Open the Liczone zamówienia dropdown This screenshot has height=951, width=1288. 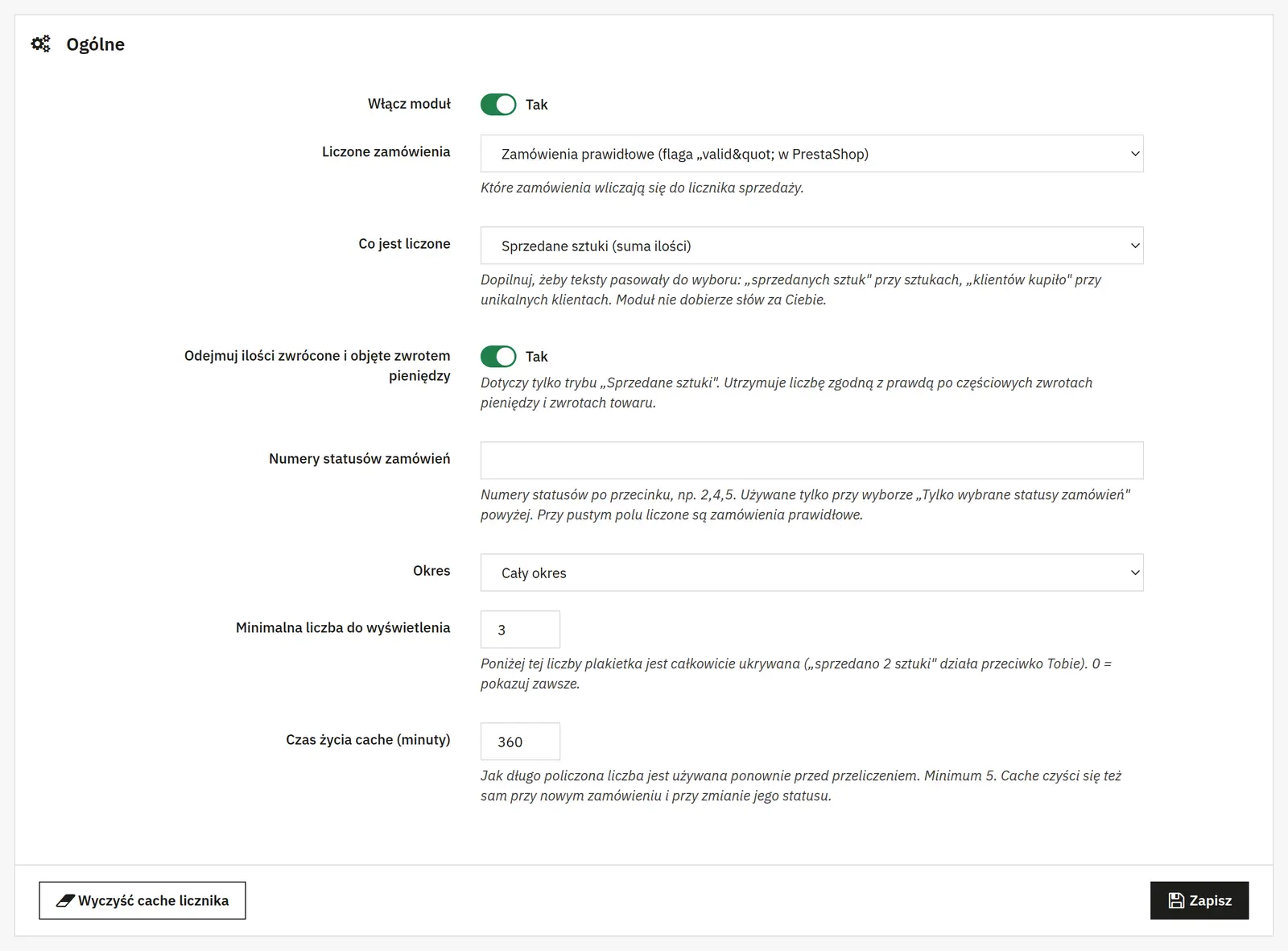tap(811, 154)
